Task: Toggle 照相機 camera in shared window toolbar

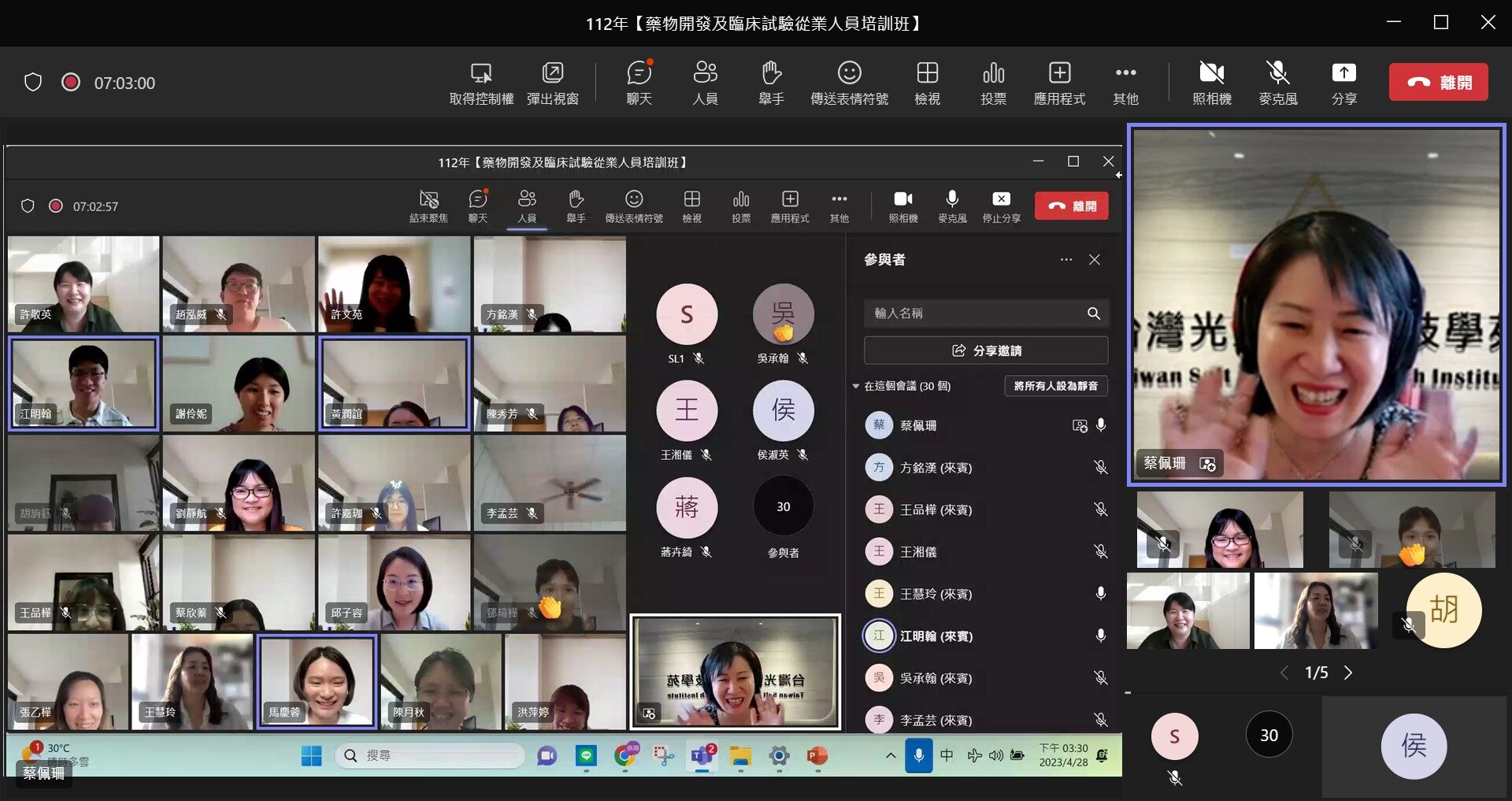Action: coord(903,206)
